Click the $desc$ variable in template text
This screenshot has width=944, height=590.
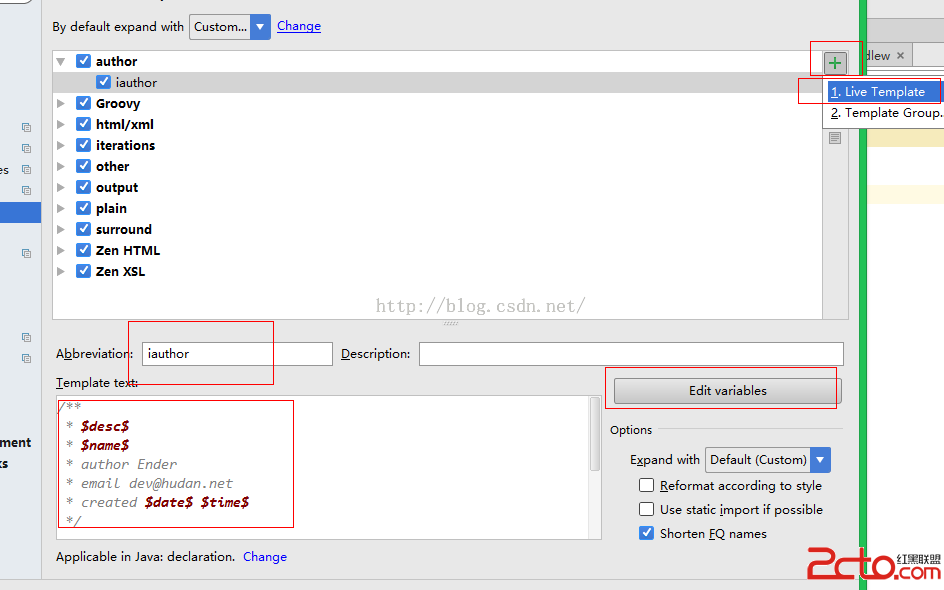pyautogui.click(x=105, y=426)
